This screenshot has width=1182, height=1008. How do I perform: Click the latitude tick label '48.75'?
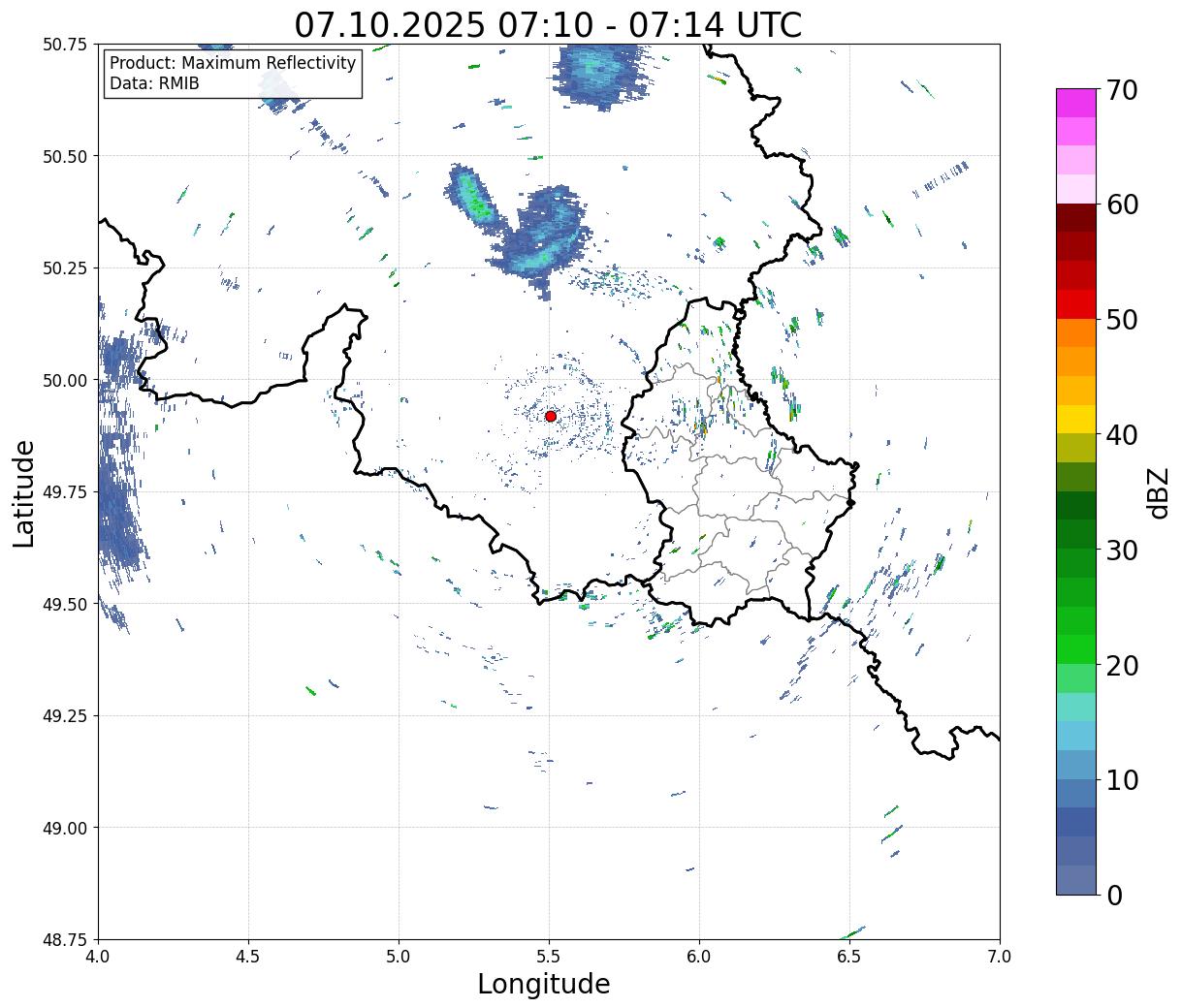(x=65, y=939)
